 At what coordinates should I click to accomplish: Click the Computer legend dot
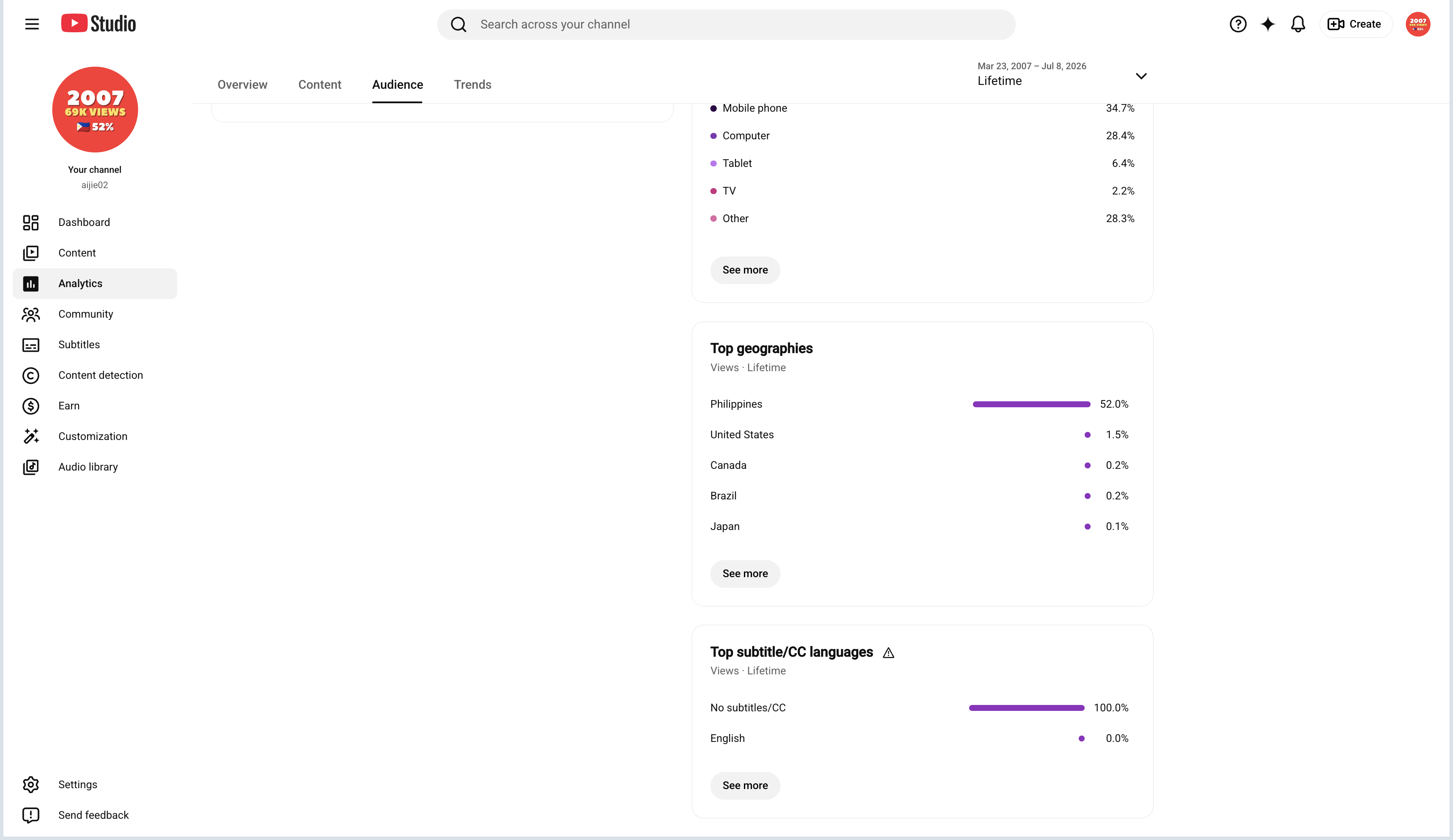click(x=713, y=136)
